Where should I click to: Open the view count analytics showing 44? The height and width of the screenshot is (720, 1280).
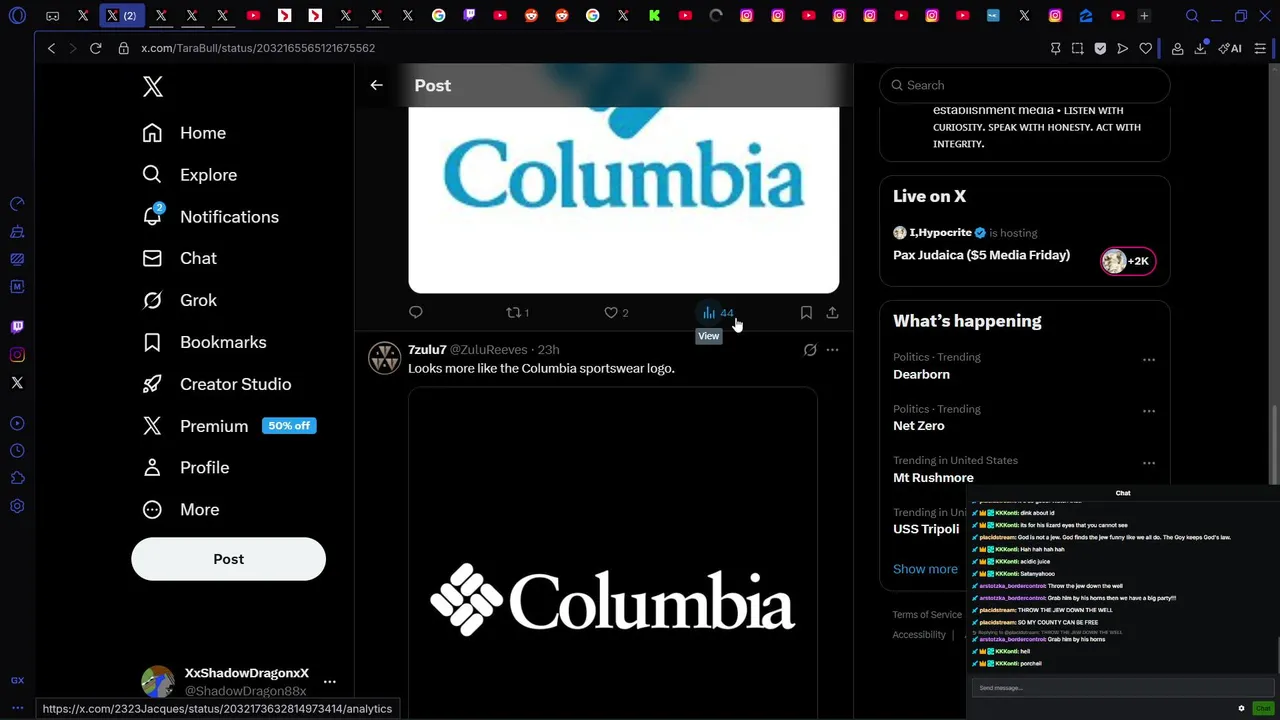tap(718, 313)
